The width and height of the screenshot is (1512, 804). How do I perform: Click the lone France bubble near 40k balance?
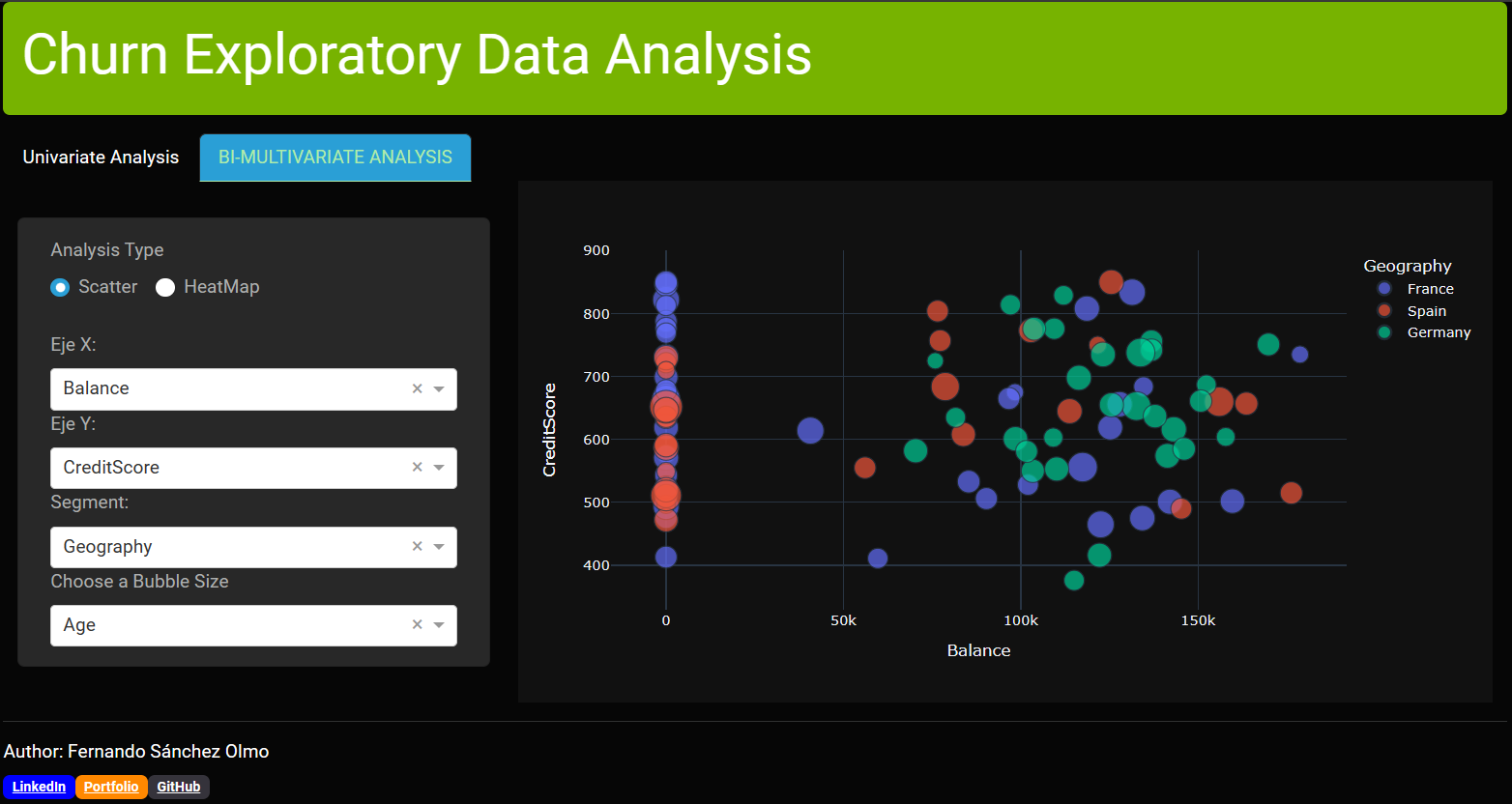pos(810,431)
